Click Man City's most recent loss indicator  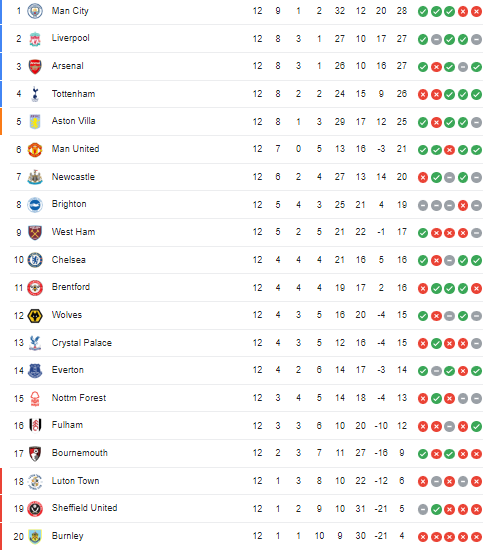click(x=476, y=12)
